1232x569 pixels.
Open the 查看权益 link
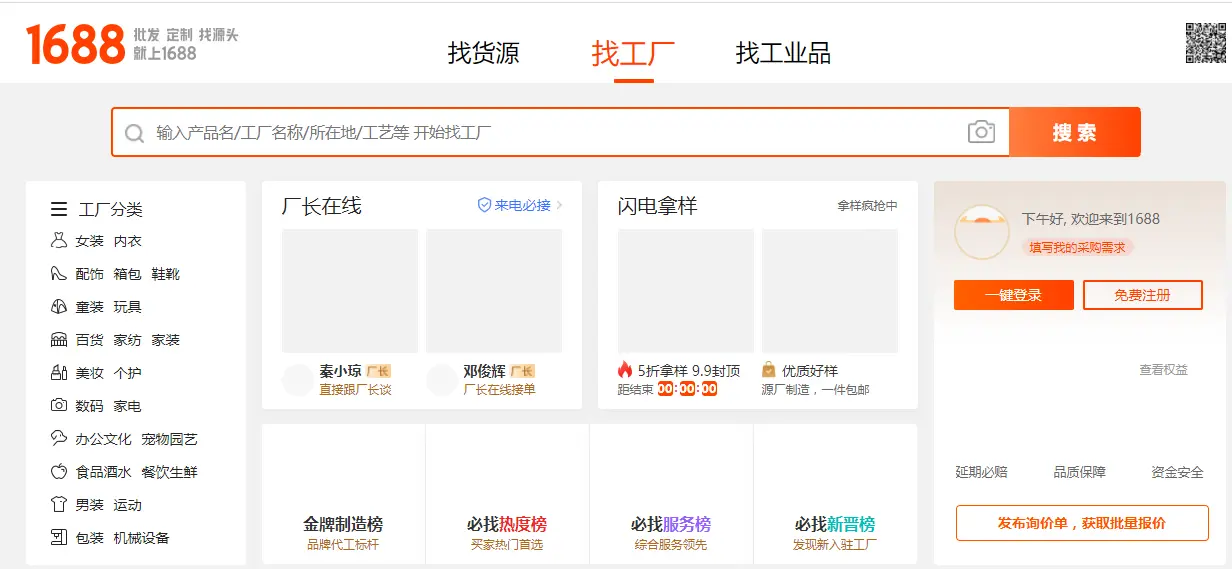tap(1163, 370)
